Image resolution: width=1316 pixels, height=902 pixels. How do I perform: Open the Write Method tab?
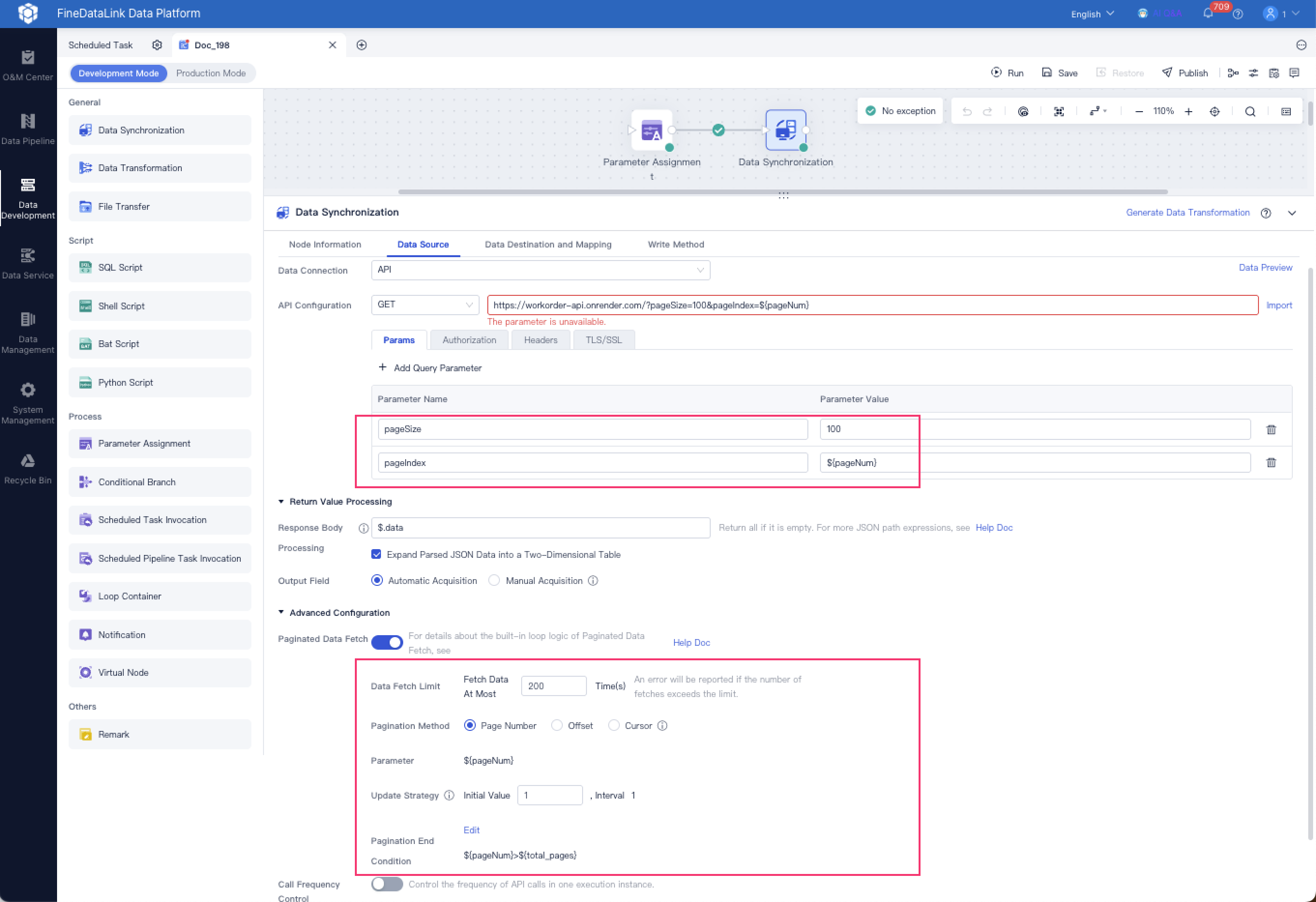coord(675,244)
